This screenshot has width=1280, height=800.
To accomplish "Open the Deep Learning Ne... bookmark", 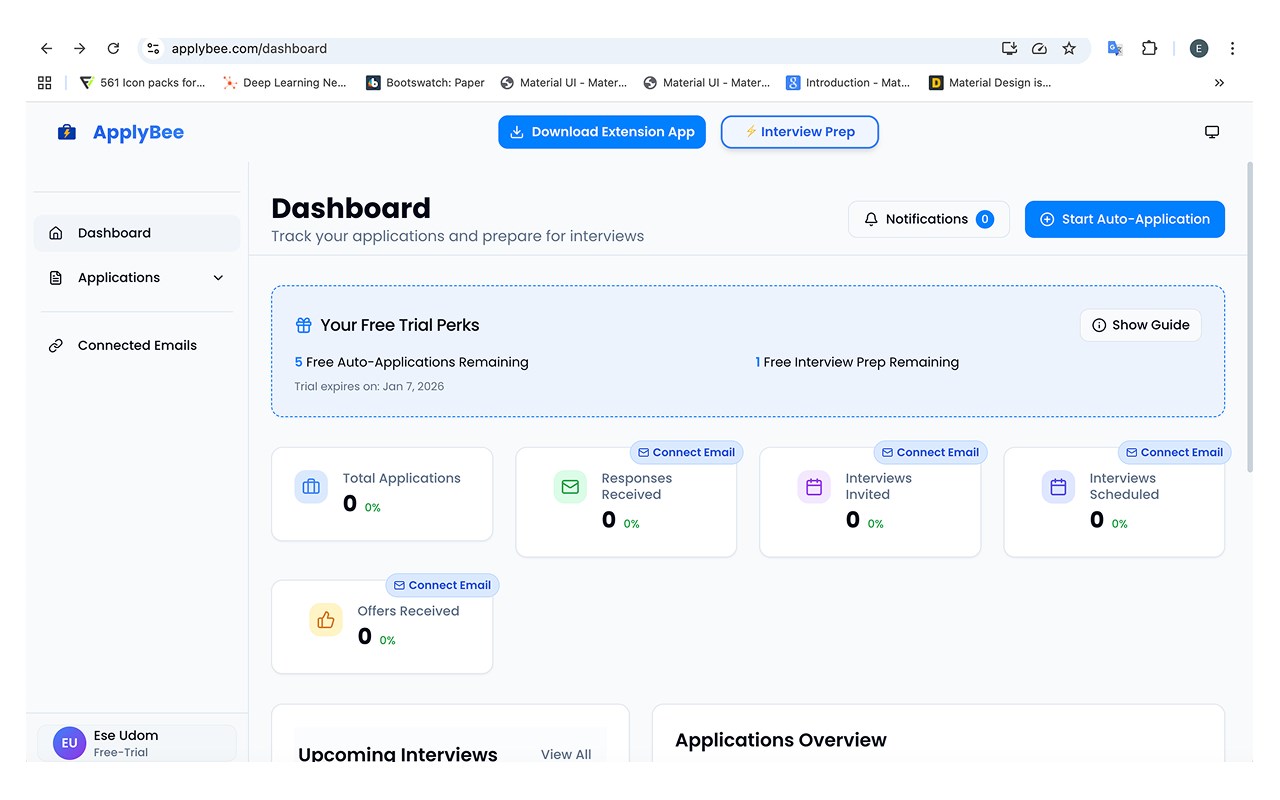I will pos(285,83).
